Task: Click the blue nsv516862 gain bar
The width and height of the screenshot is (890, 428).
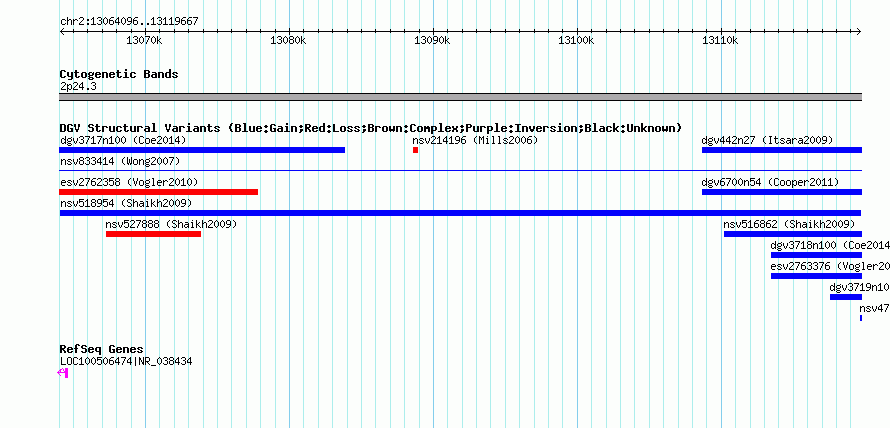Action: pyautogui.click(x=793, y=234)
